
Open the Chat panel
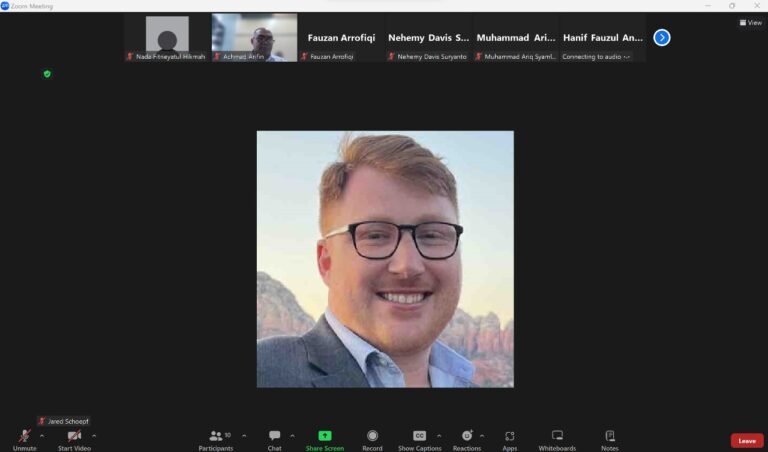point(274,437)
